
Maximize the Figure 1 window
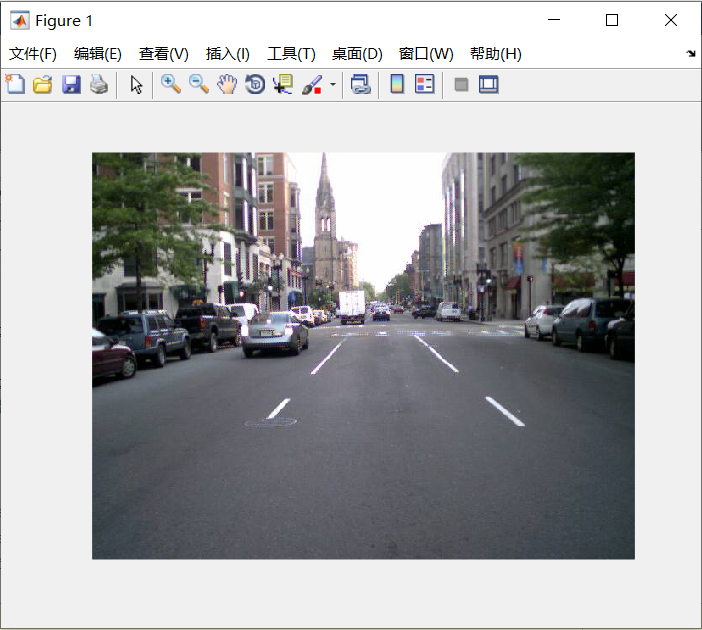tap(612, 20)
